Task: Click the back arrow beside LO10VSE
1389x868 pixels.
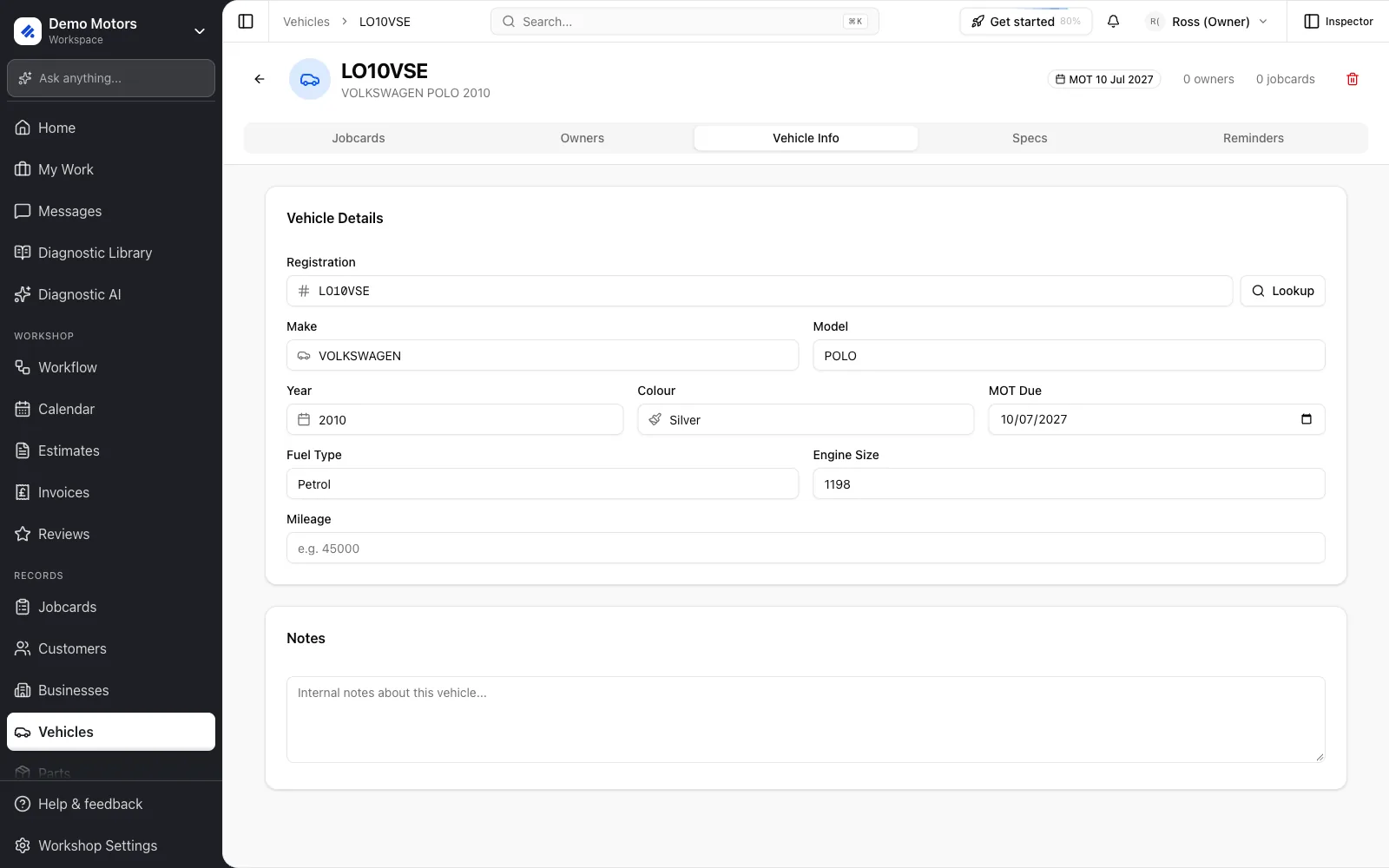Action: [260, 79]
